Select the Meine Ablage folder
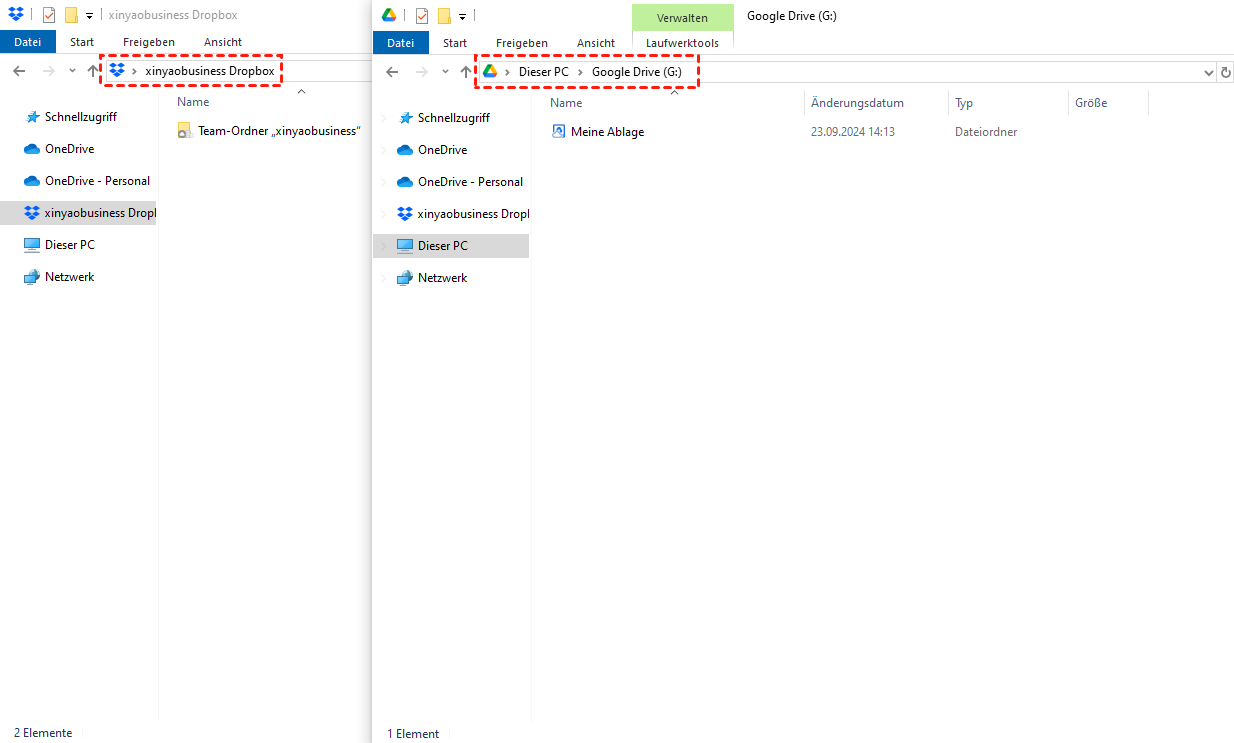1234x743 pixels. [598, 132]
